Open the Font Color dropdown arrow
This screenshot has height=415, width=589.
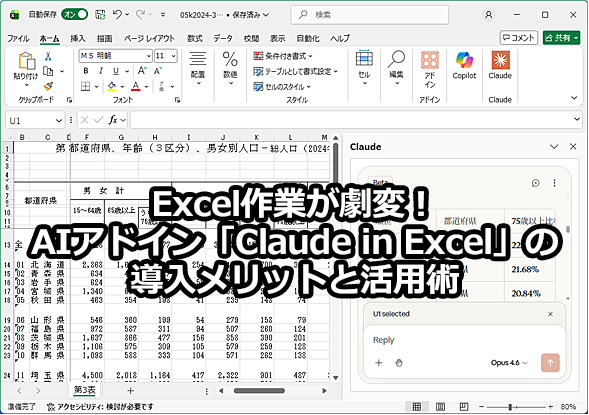146,87
